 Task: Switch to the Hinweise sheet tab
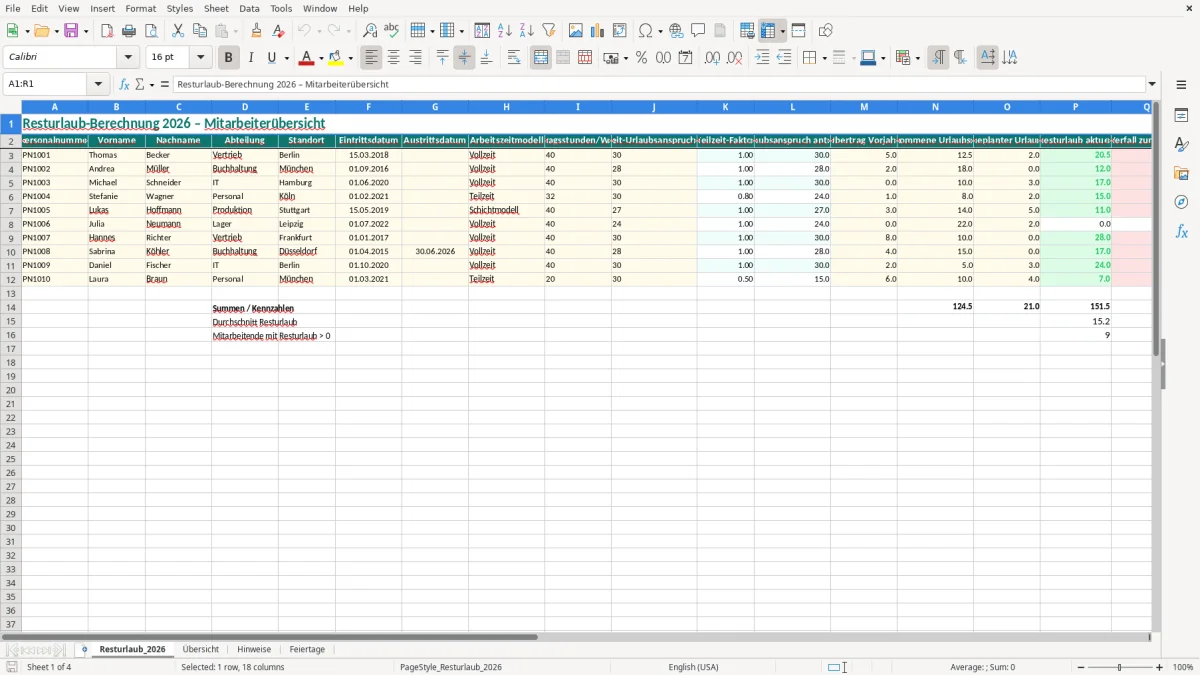point(254,650)
